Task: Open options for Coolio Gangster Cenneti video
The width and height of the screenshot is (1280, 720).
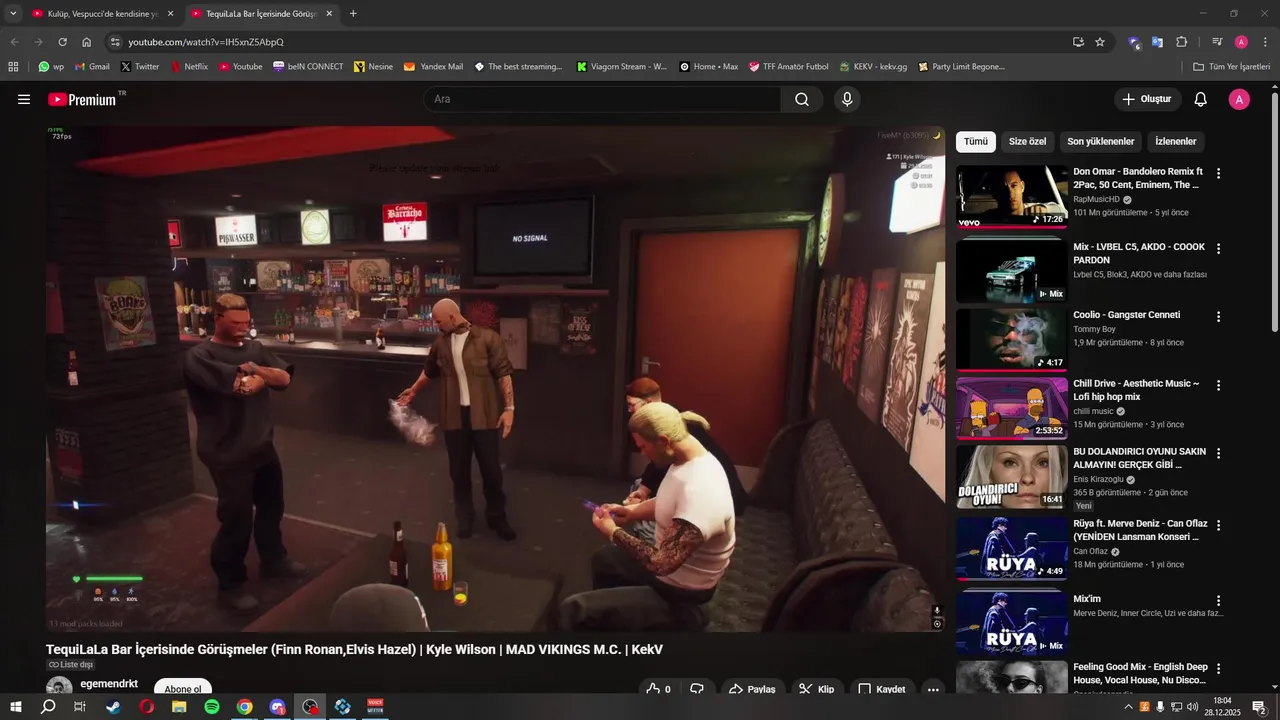Action: tap(1218, 317)
